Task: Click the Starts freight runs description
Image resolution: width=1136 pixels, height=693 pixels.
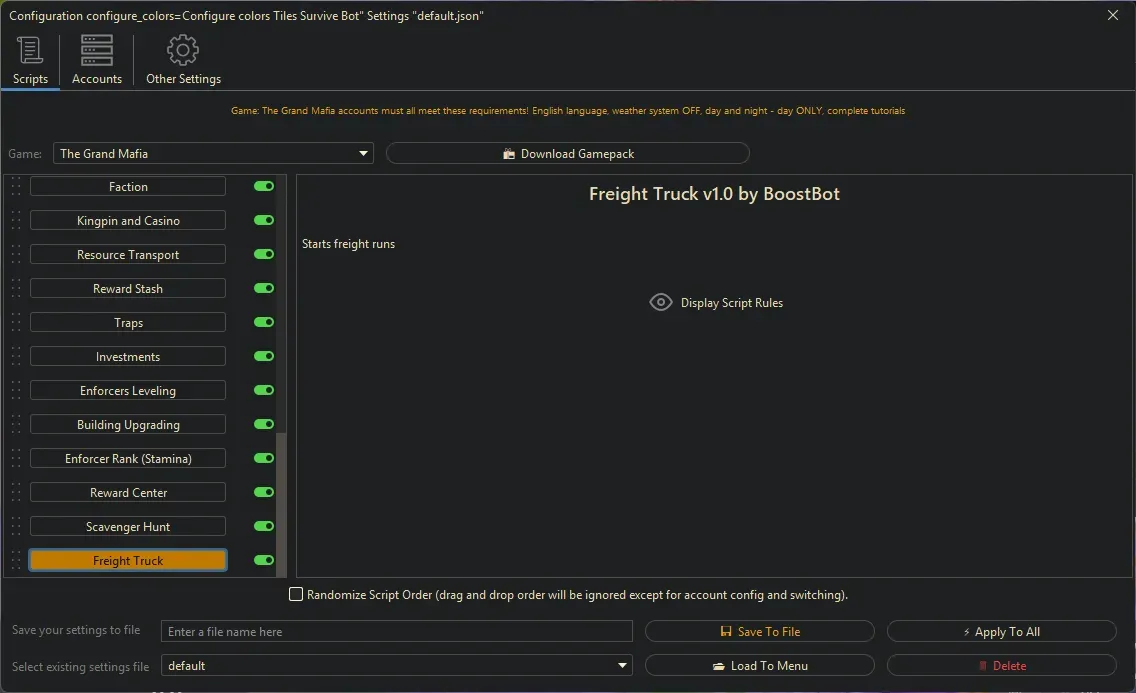Action: [x=348, y=244]
